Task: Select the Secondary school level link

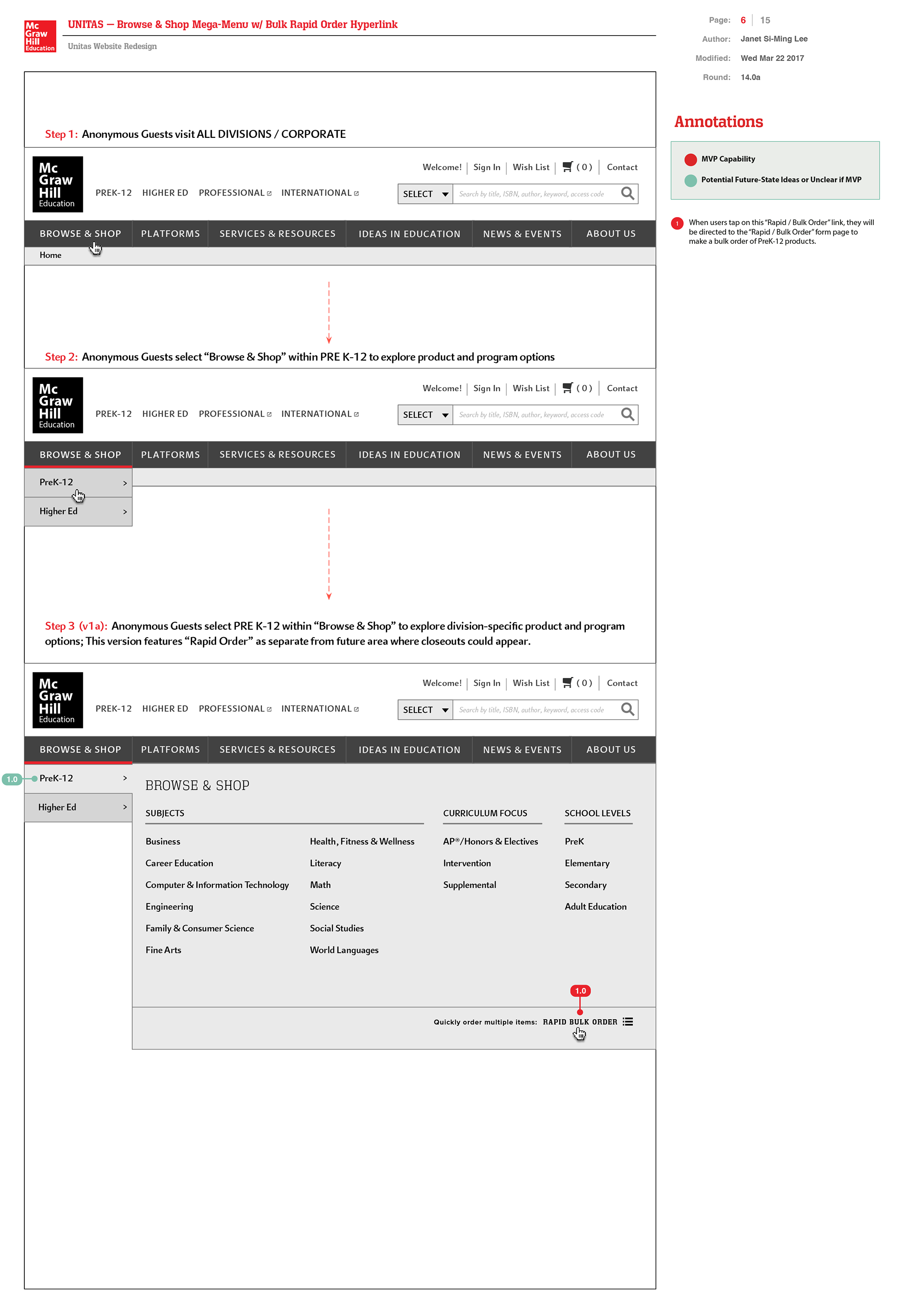Action: pos(586,885)
